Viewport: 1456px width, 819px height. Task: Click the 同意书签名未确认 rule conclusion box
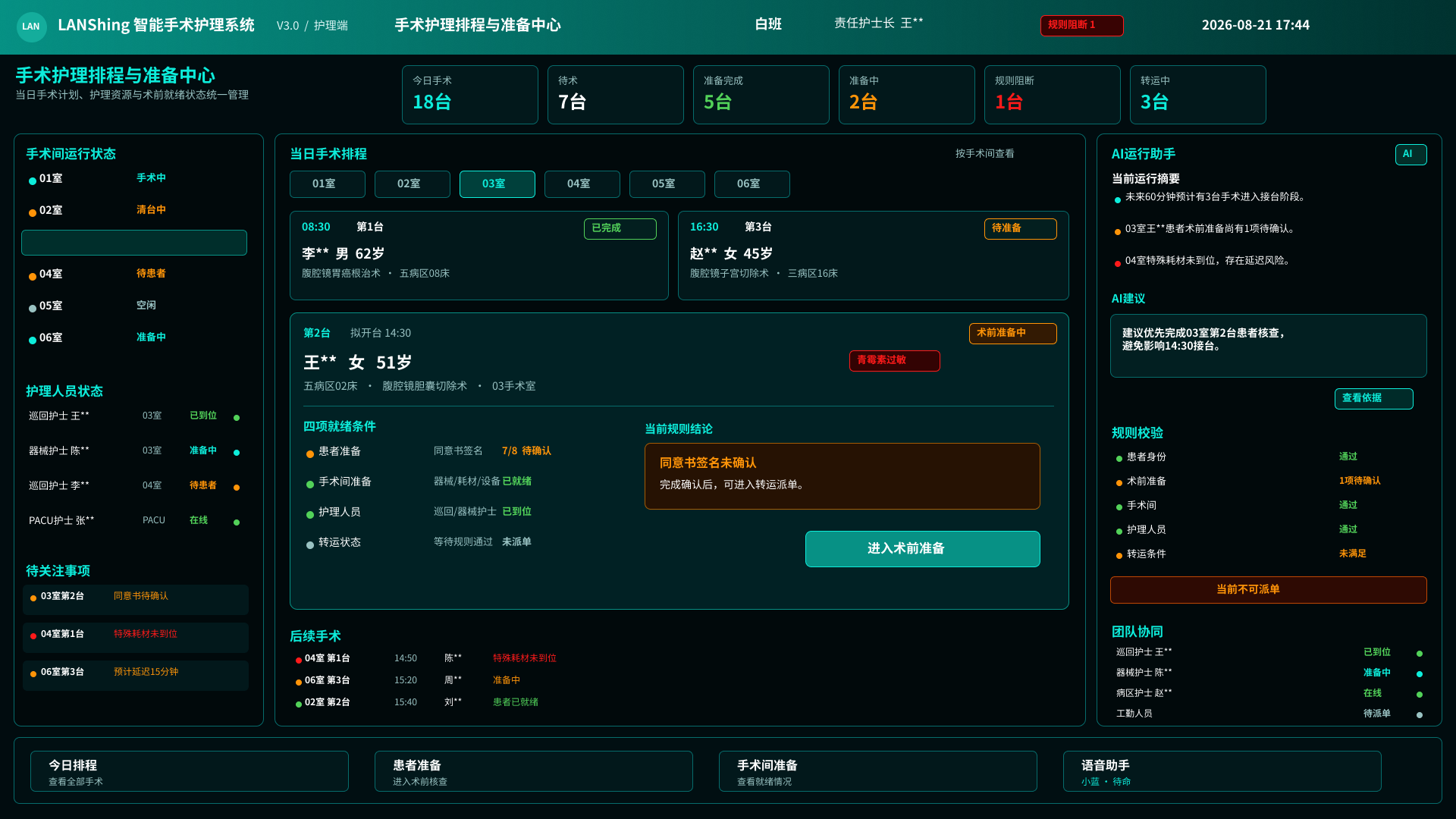pyautogui.click(x=842, y=476)
